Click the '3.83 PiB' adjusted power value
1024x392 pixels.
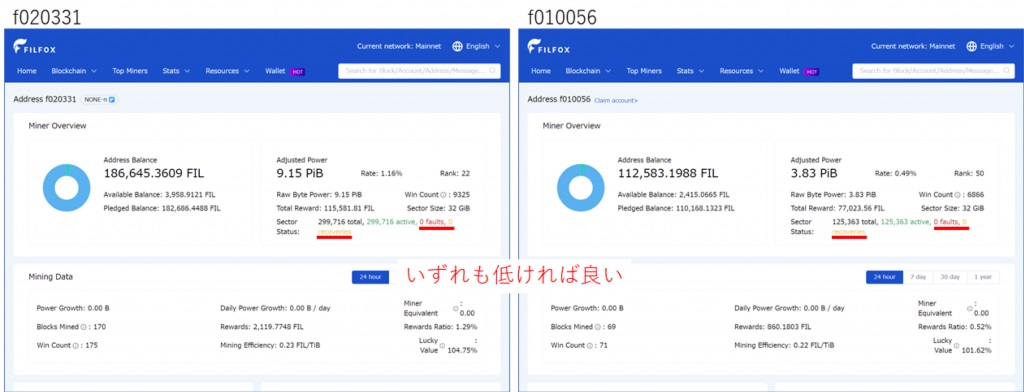[x=814, y=174]
